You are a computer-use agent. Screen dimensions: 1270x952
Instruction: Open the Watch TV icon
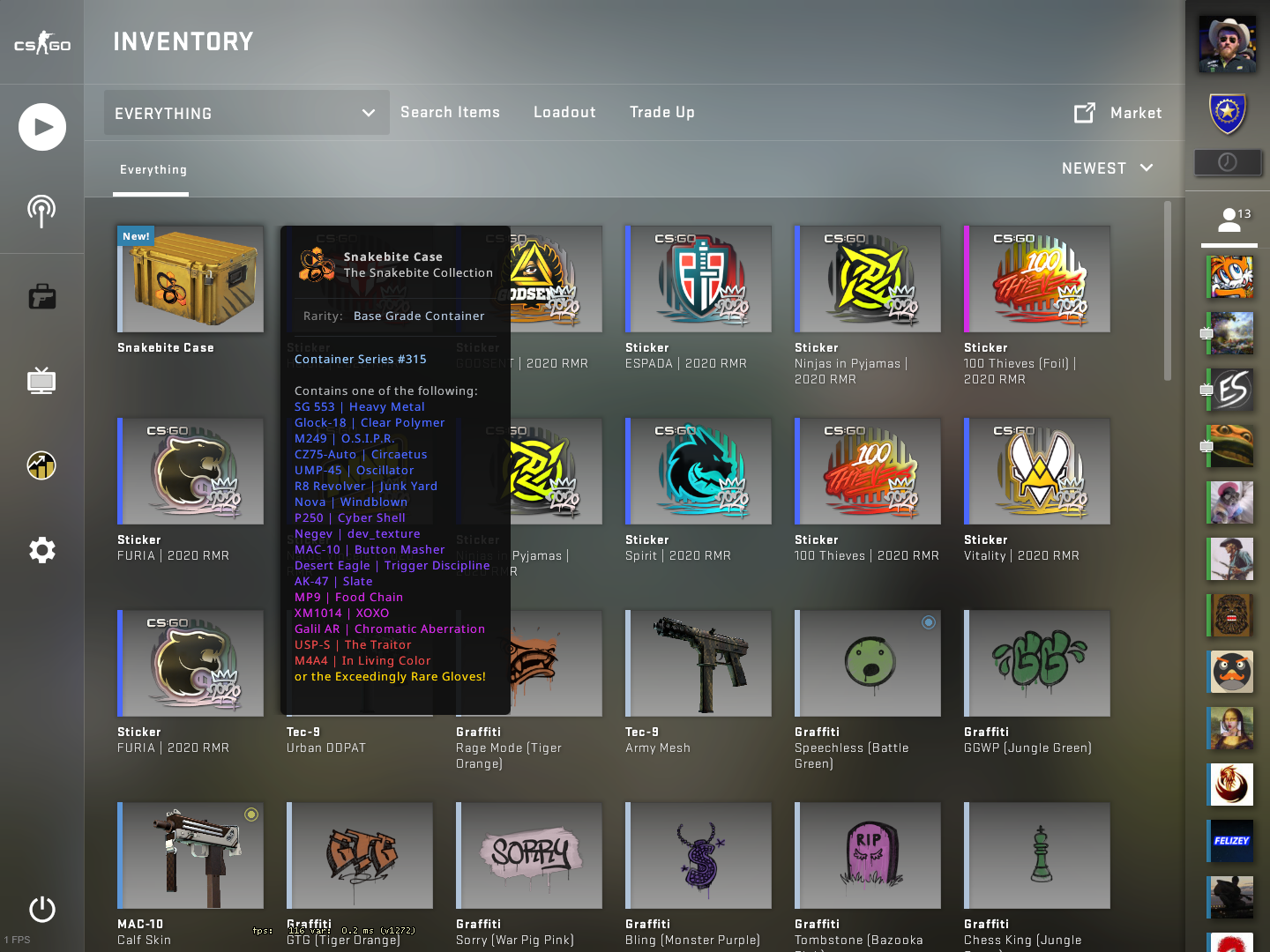click(x=41, y=381)
